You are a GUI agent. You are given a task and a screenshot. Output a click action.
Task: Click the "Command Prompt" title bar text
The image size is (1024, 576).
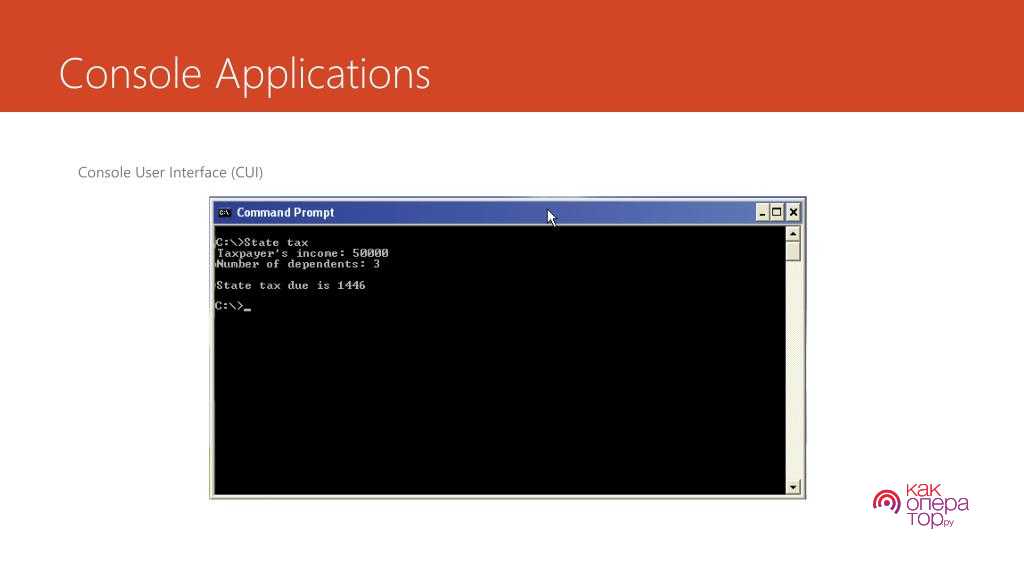285,212
